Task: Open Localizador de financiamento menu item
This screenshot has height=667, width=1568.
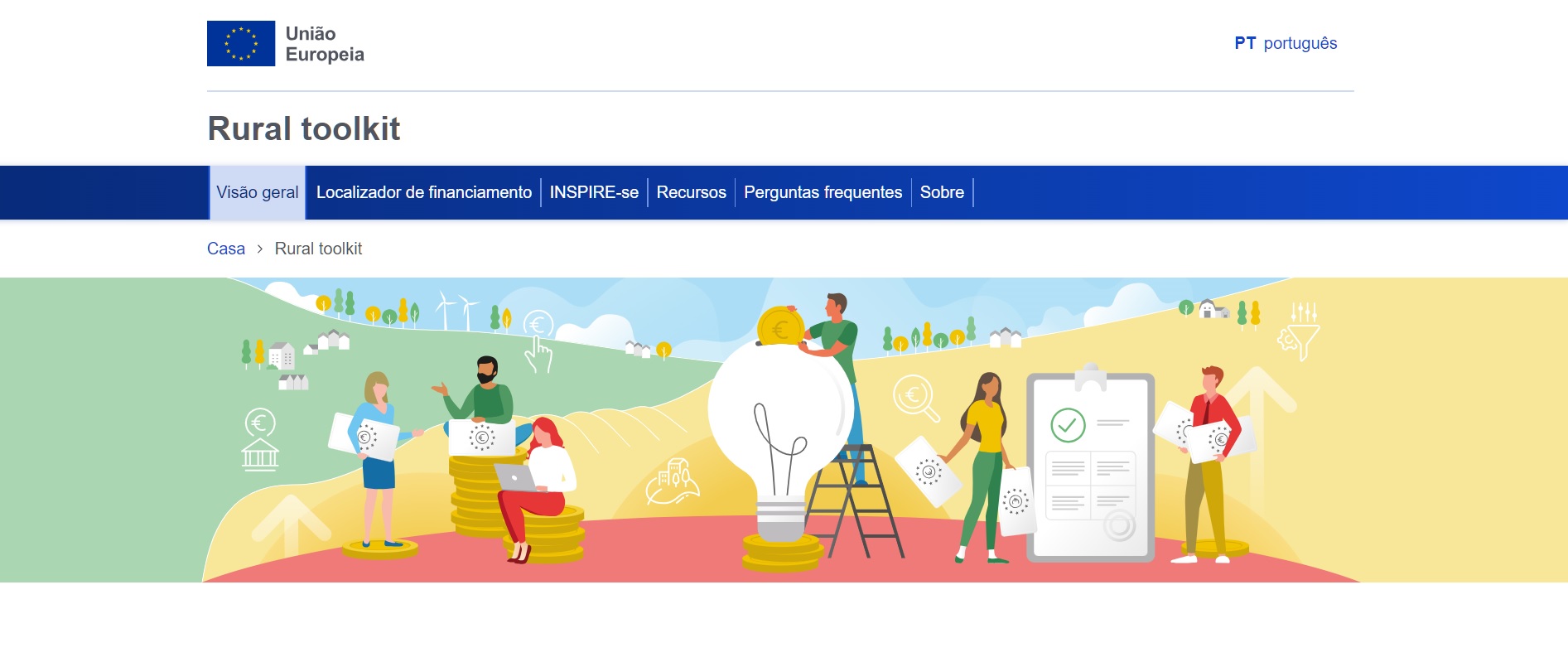Action: 424,192
